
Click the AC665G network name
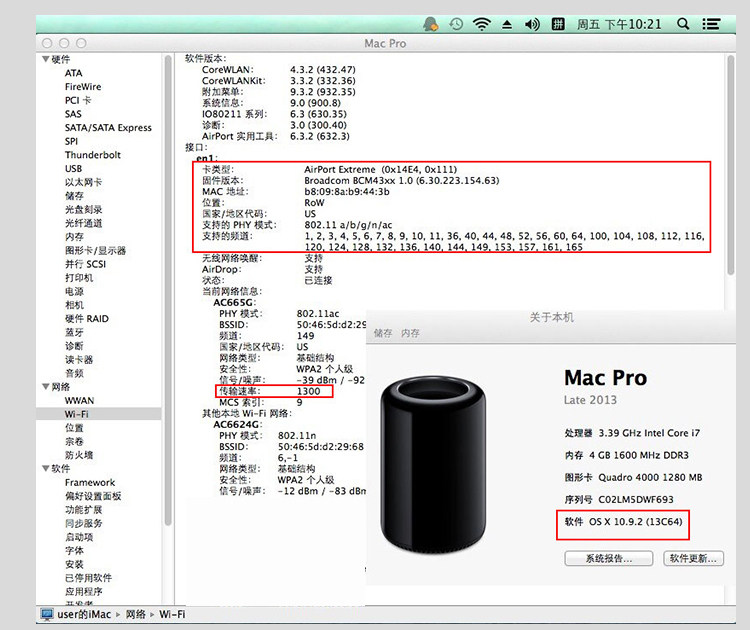pyautogui.click(x=234, y=303)
